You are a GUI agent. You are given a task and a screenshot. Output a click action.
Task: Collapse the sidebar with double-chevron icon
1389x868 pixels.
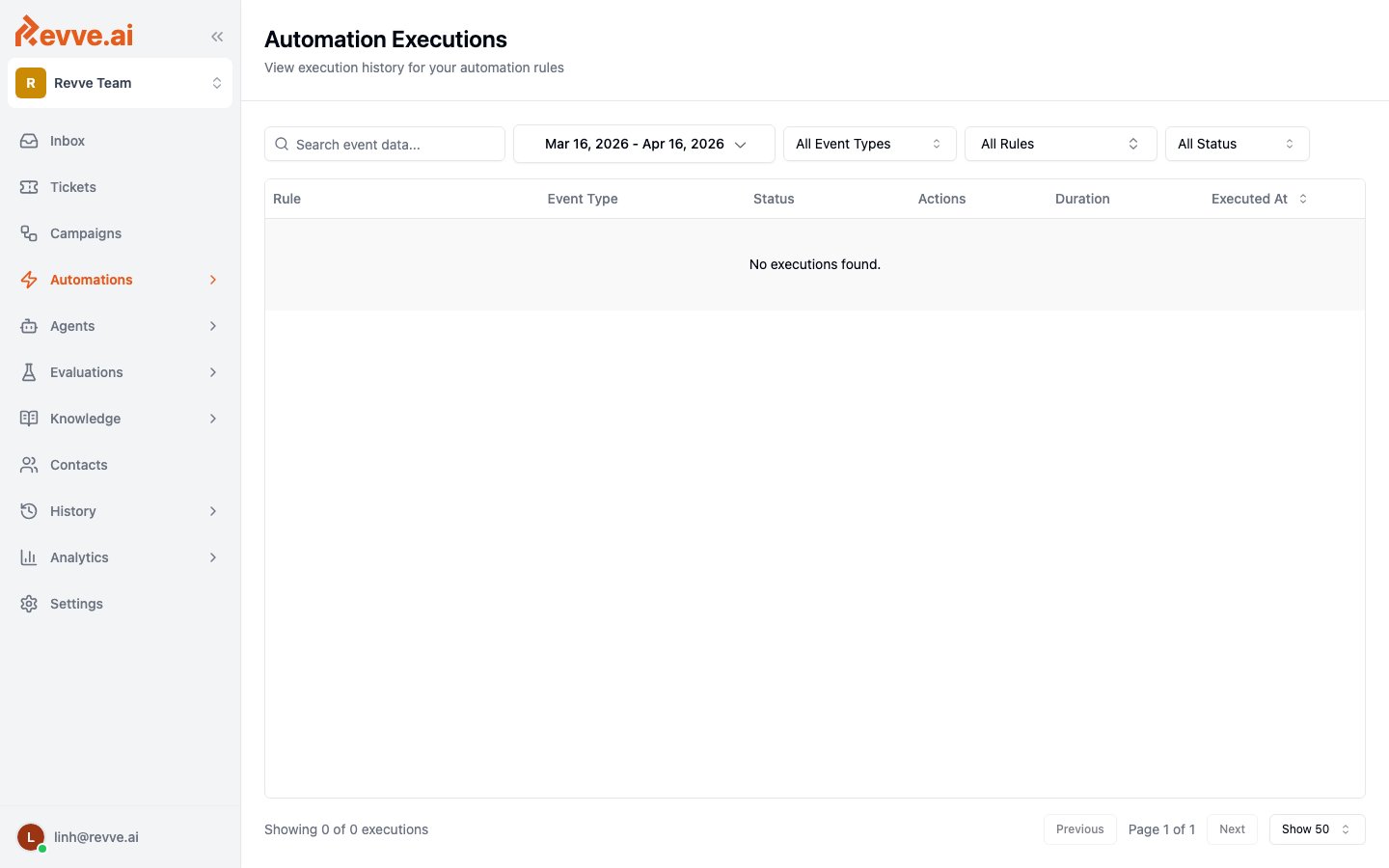pyautogui.click(x=217, y=37)
